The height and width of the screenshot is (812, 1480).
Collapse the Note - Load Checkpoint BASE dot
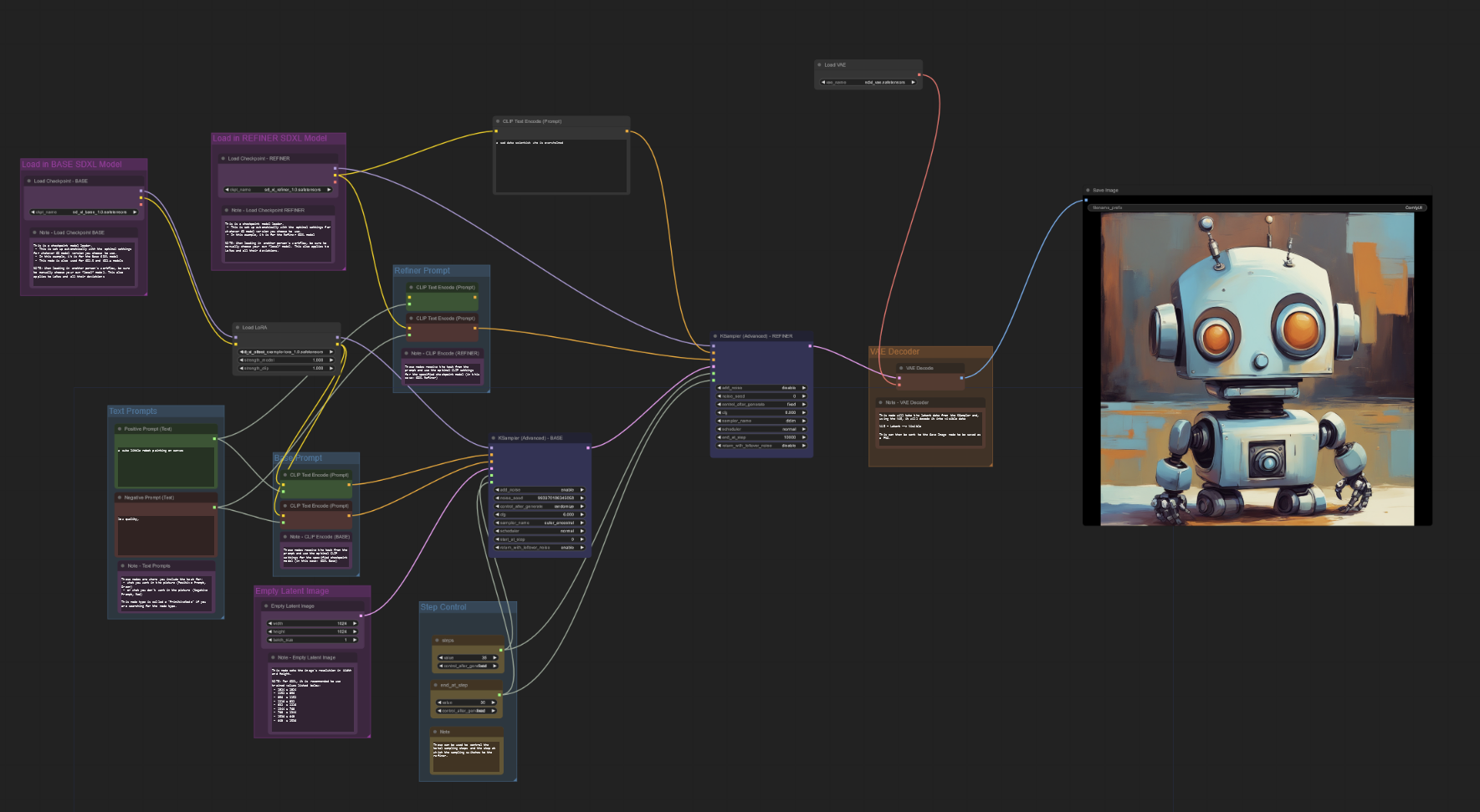[36, 232]
